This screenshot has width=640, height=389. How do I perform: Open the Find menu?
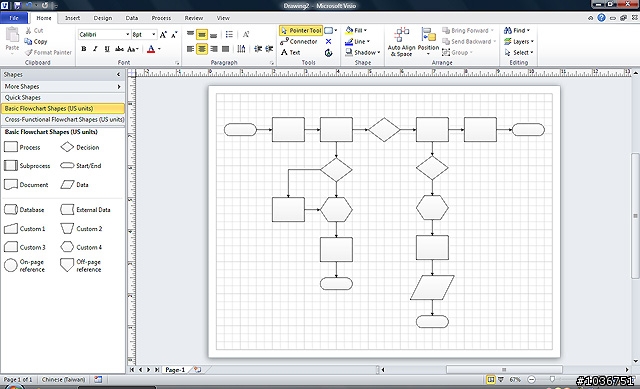(517, 31)
